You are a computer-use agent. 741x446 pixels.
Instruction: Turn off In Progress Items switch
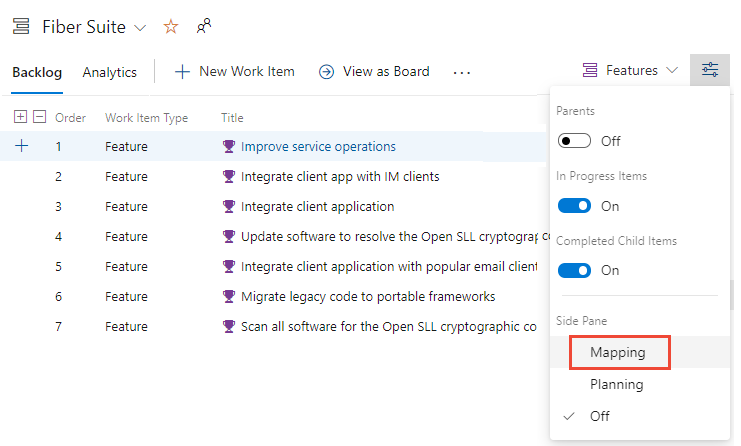(574, 206)
